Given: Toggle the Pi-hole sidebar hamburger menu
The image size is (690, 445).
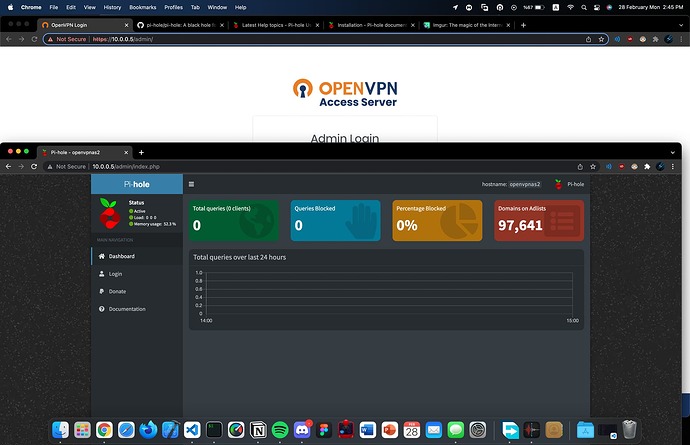Looking at the screenshot, I should click(191, 184).
